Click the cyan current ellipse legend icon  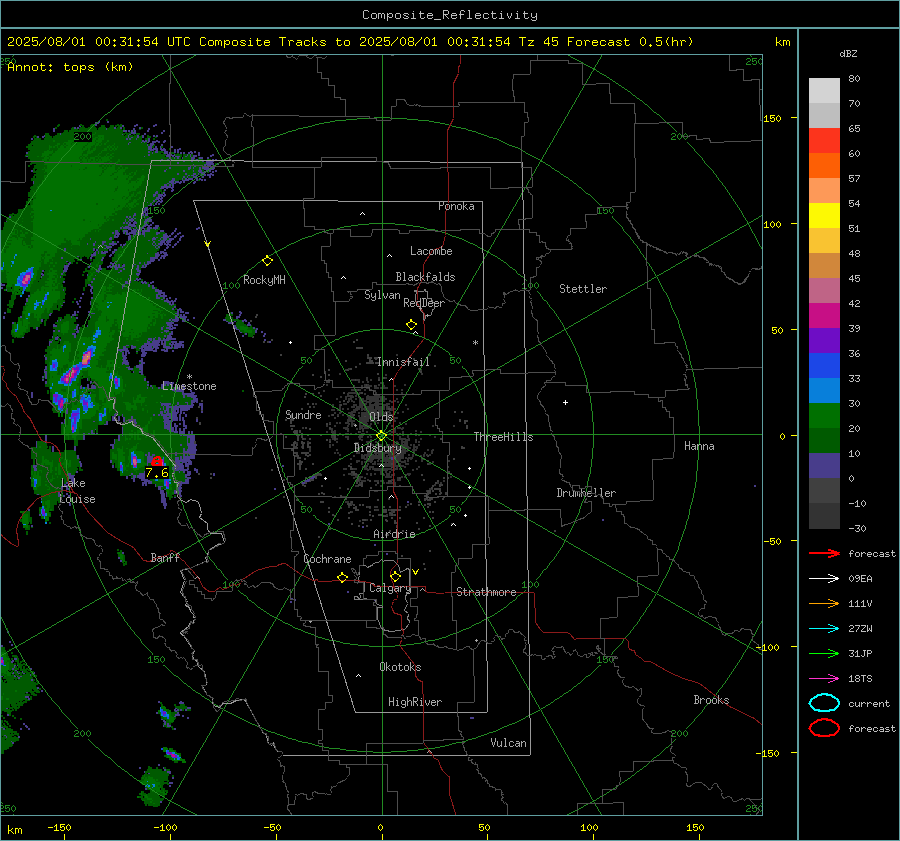coord(824,703)
